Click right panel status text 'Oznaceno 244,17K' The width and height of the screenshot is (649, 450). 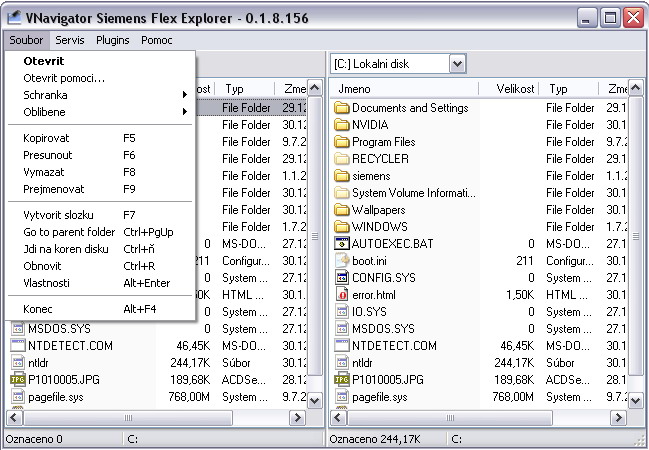[x=375, y=439]
